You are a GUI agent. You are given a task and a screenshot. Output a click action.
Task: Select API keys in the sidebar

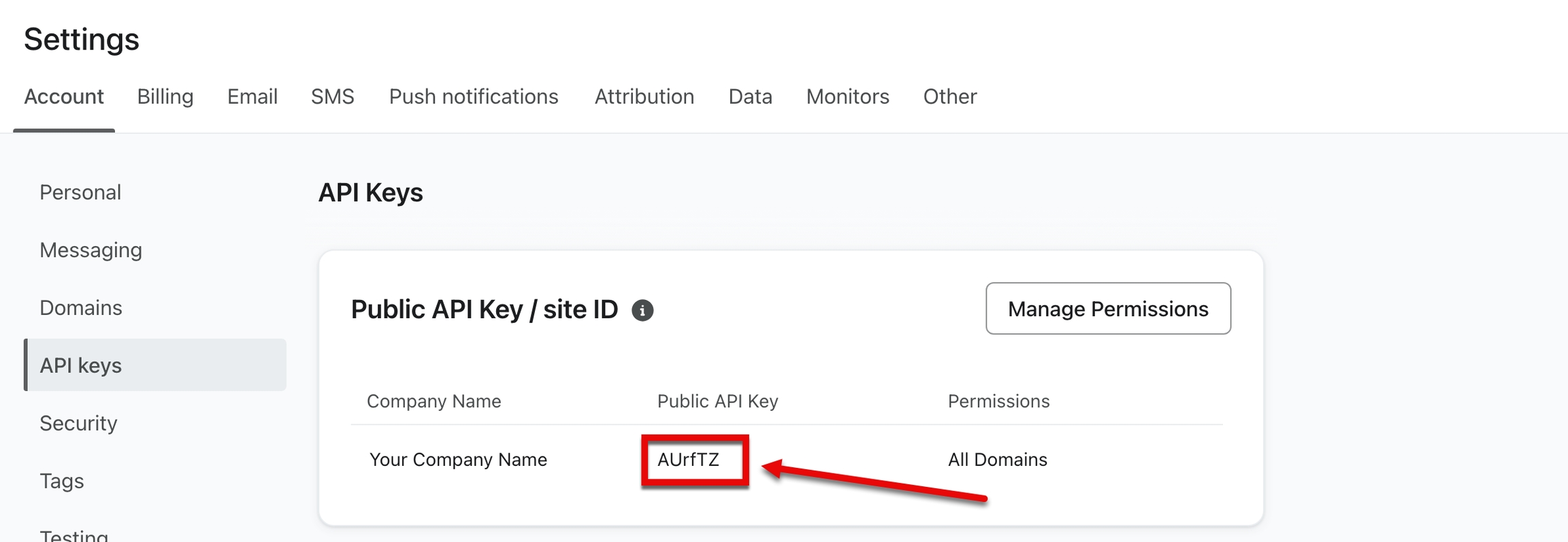pos(81,365)
